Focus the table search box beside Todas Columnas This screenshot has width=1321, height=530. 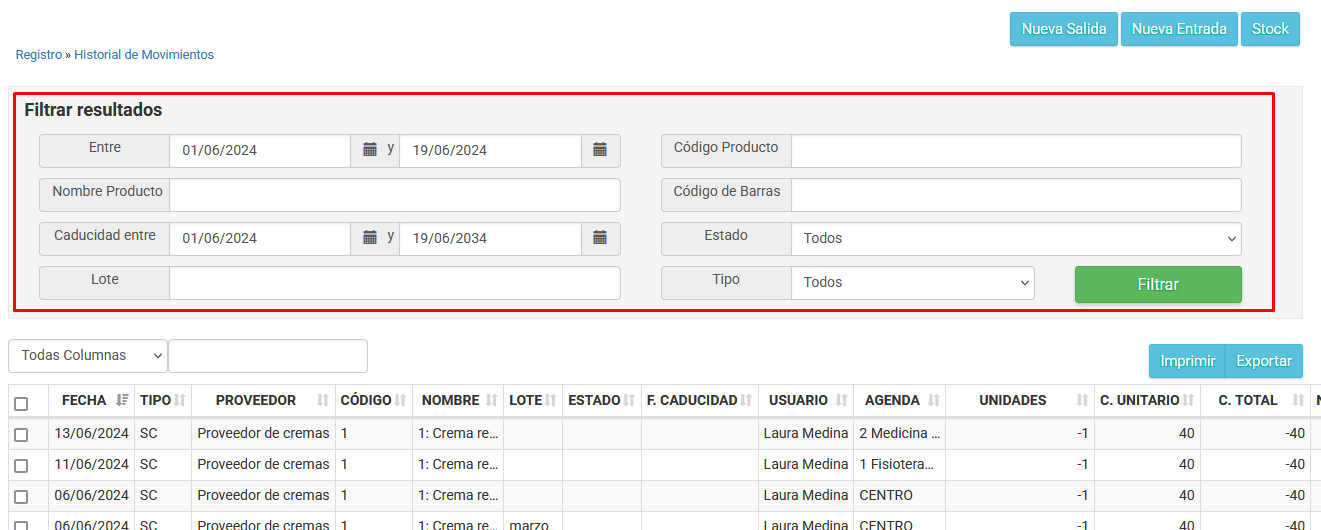pyautogui.click(x=268, y=355)
